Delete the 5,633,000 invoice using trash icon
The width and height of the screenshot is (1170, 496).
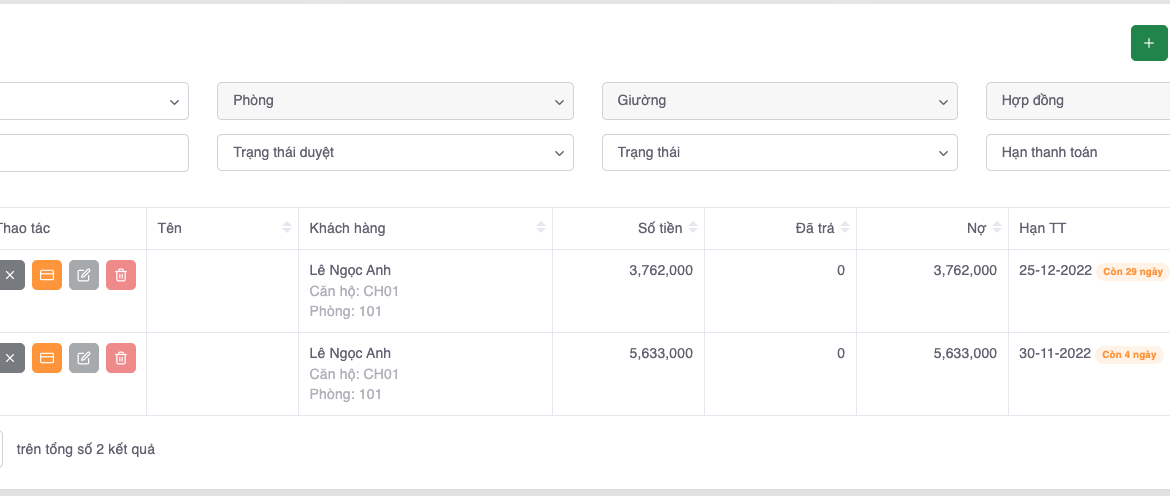pos(121,358)
